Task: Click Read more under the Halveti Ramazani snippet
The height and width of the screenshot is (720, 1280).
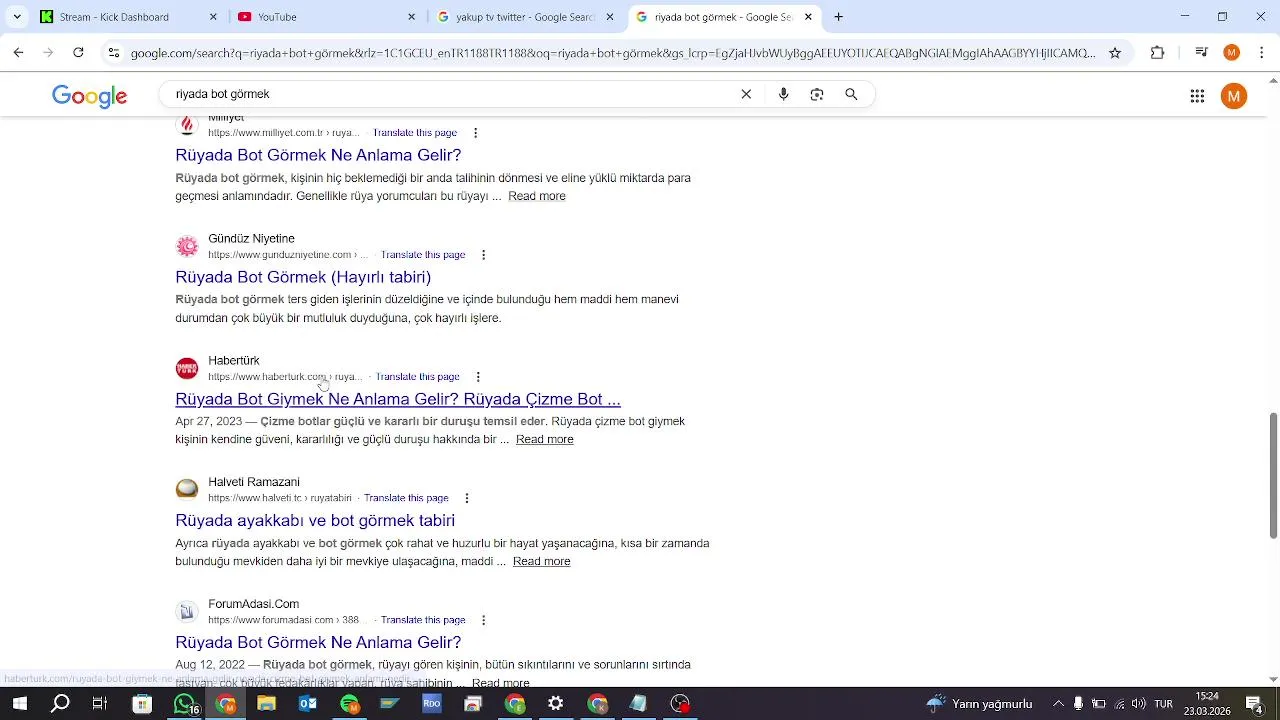Action: pyautogui.click(x=542, y=561)
